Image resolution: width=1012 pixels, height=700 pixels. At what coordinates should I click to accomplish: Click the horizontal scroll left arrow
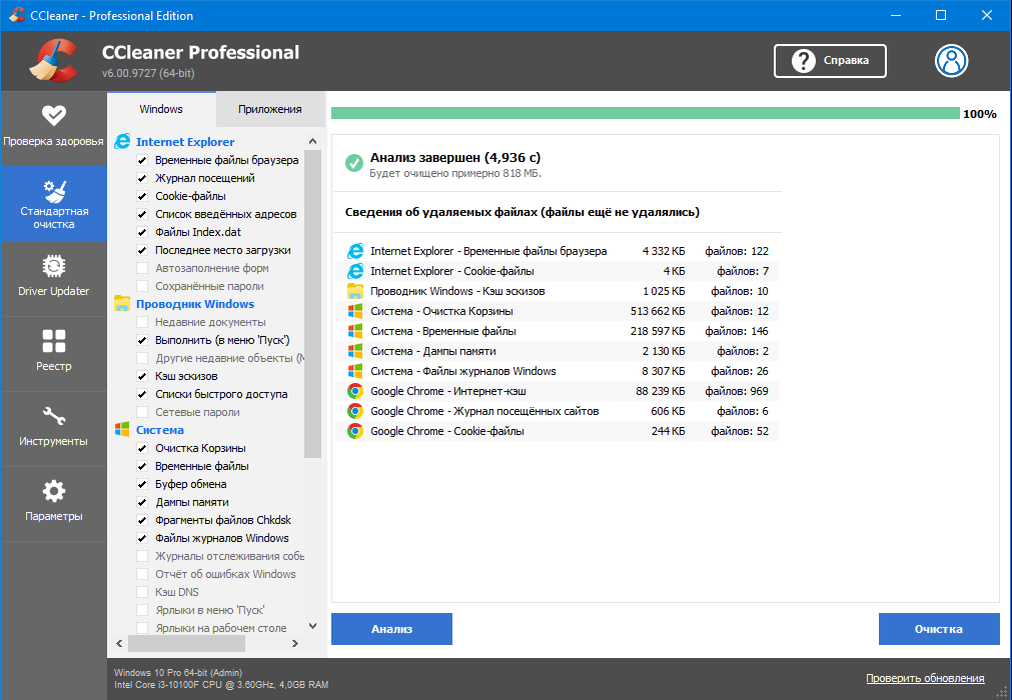pyautogui.click(x=119, y=643)
